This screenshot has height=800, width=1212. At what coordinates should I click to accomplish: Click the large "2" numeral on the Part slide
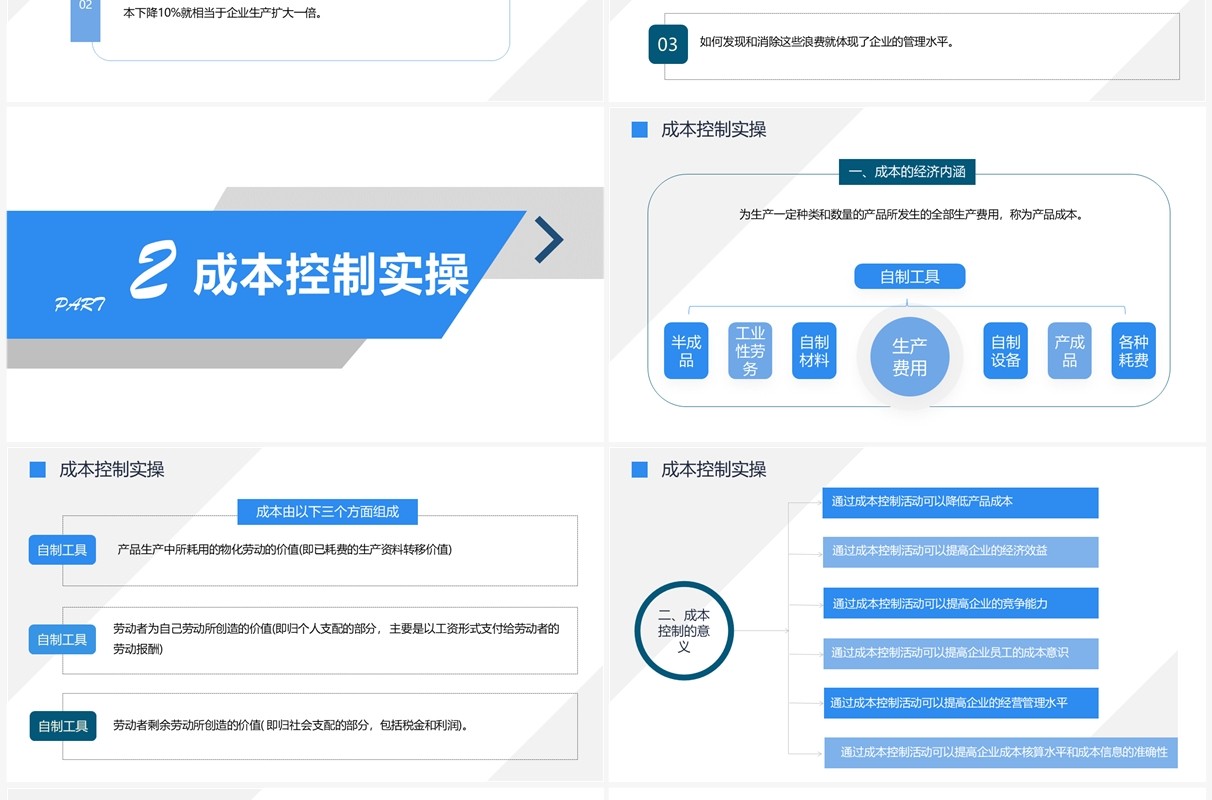153,270
